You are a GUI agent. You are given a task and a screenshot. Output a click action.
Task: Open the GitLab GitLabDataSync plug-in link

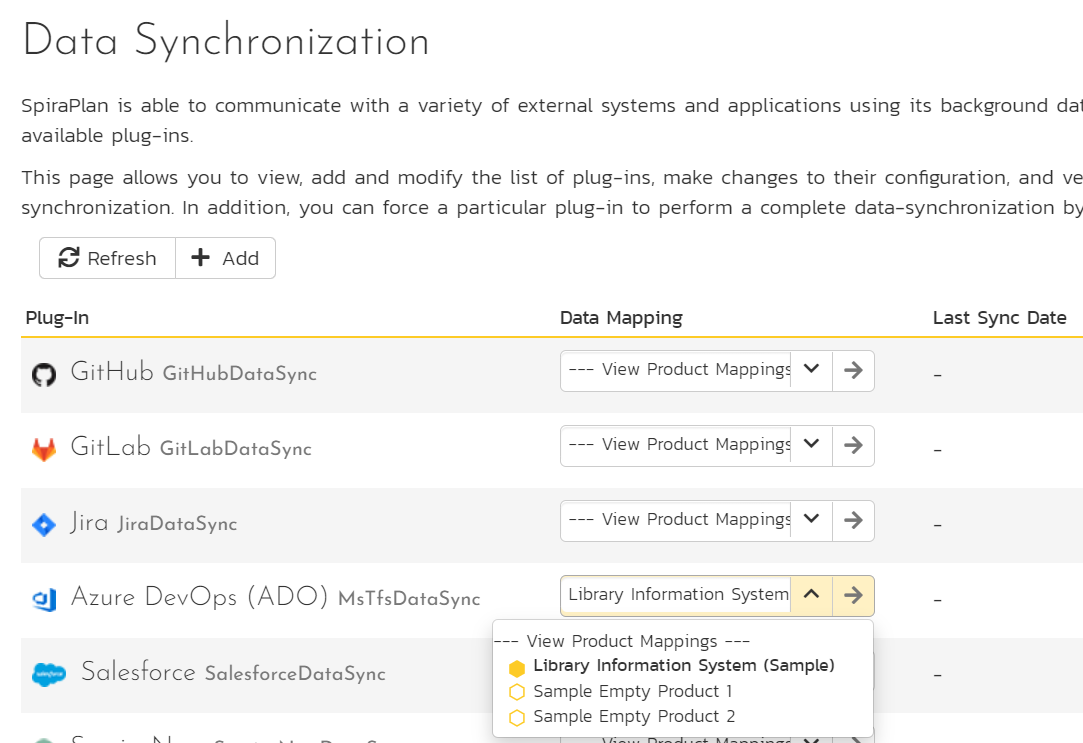click(x=191, y=447)
